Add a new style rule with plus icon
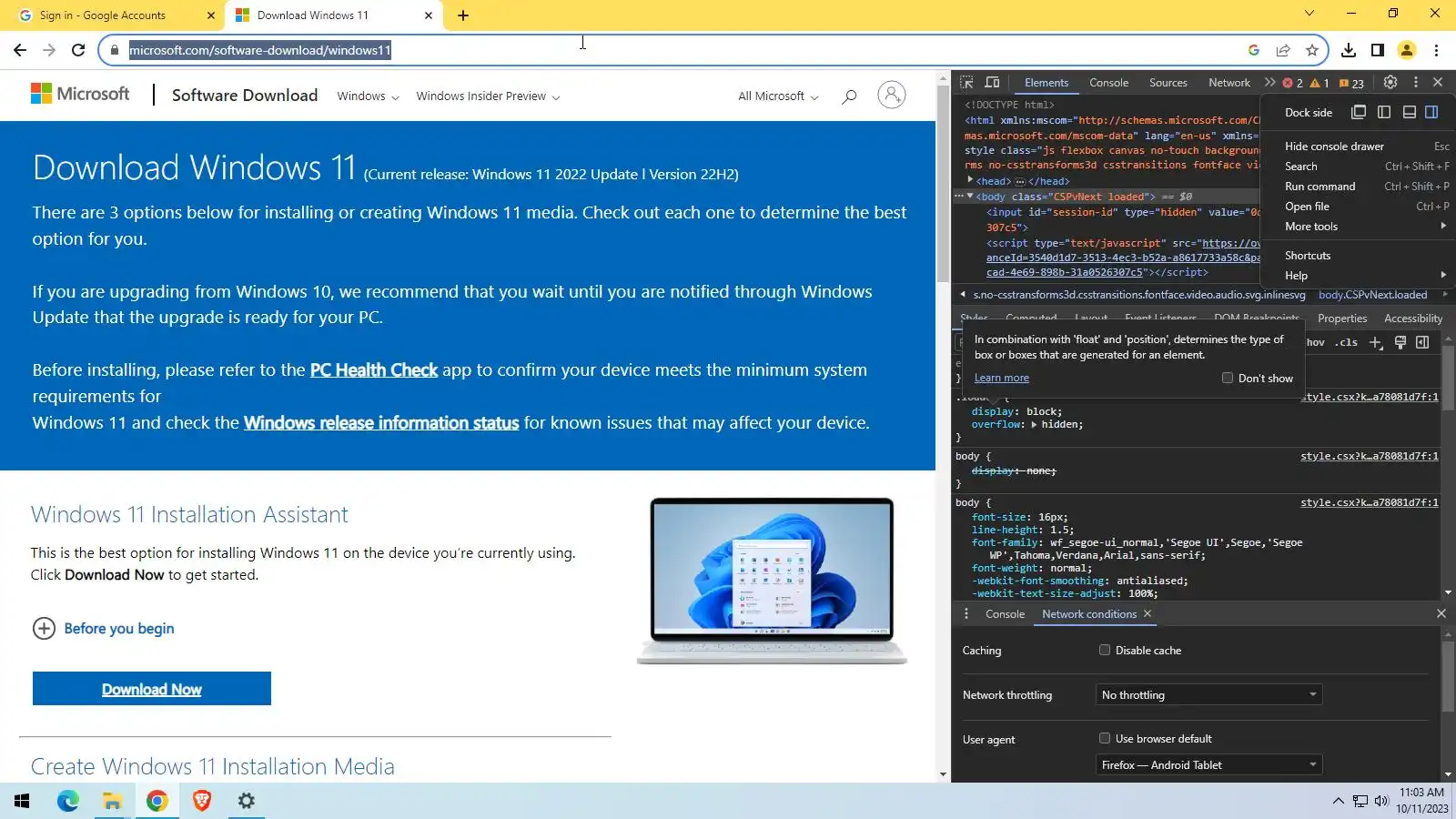 tap(1376, 343)
